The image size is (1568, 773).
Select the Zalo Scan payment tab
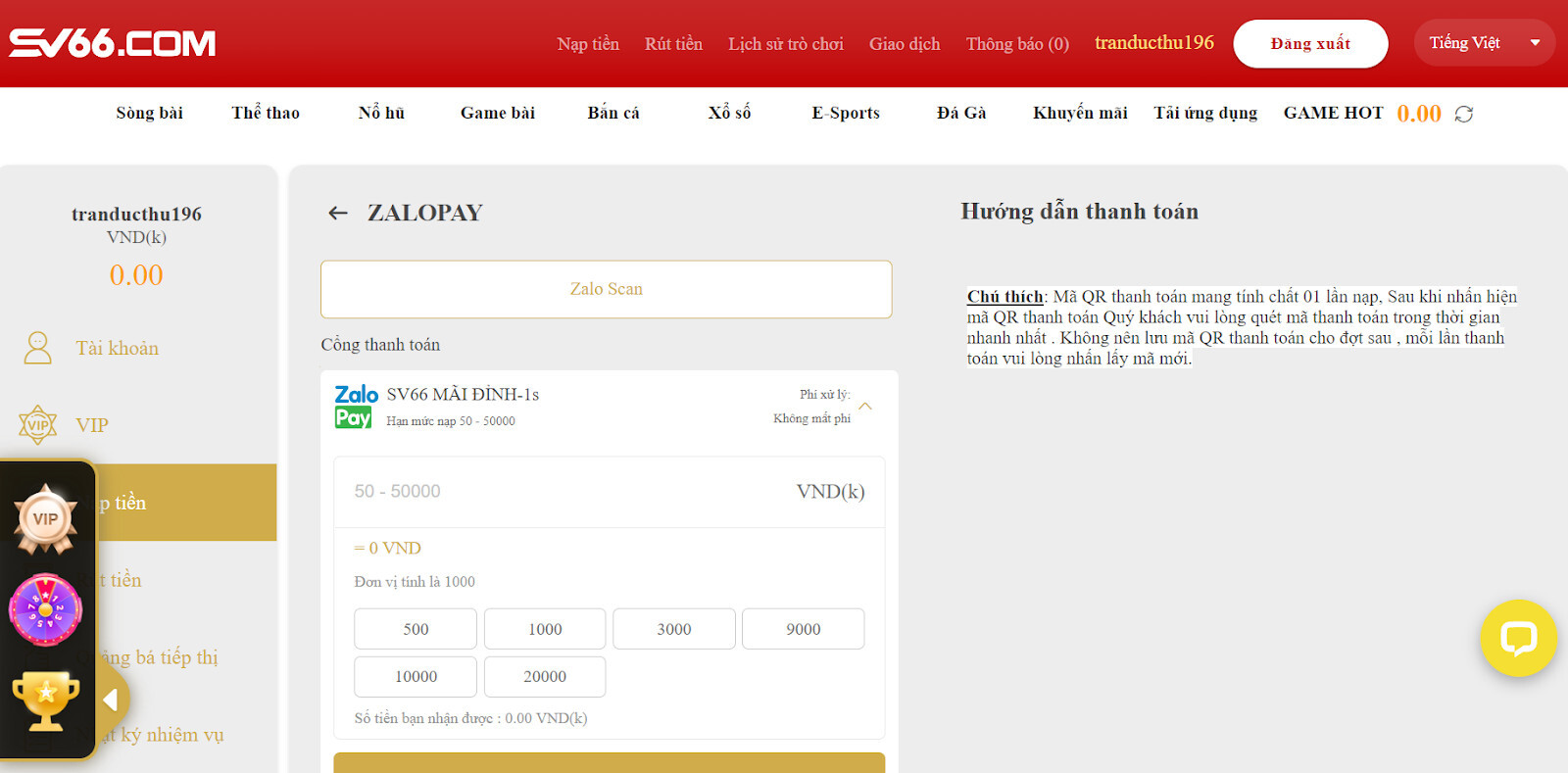pyautogui.click(x=606, y=289)
